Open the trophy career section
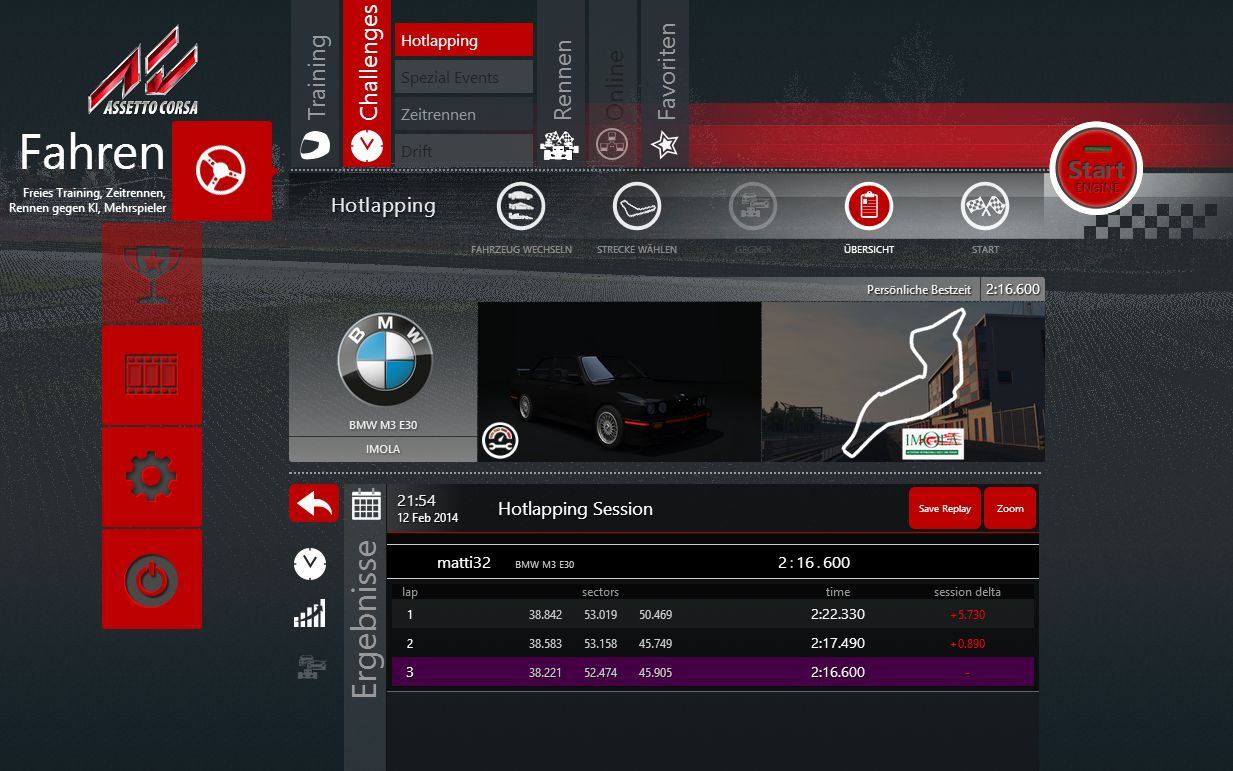 [x=152, y=273]
